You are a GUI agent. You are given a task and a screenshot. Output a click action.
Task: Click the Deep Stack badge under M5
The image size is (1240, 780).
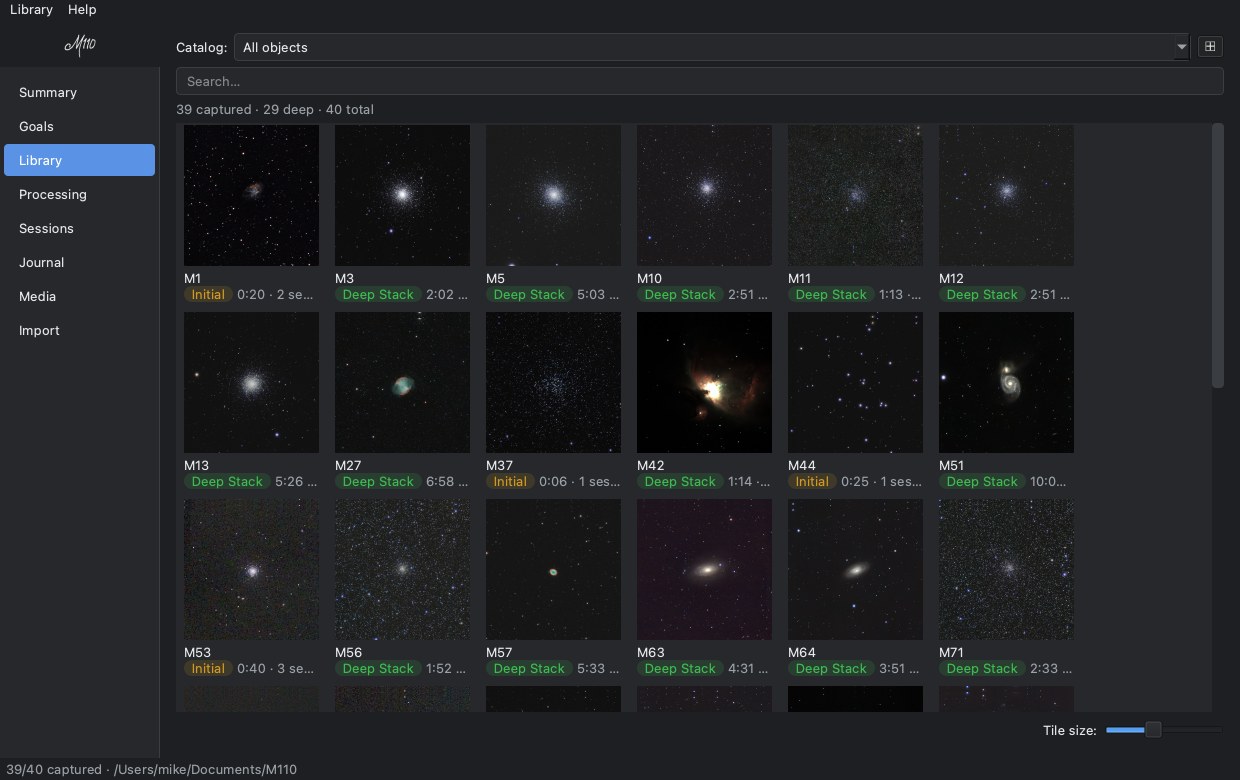(x=529, y=295)
